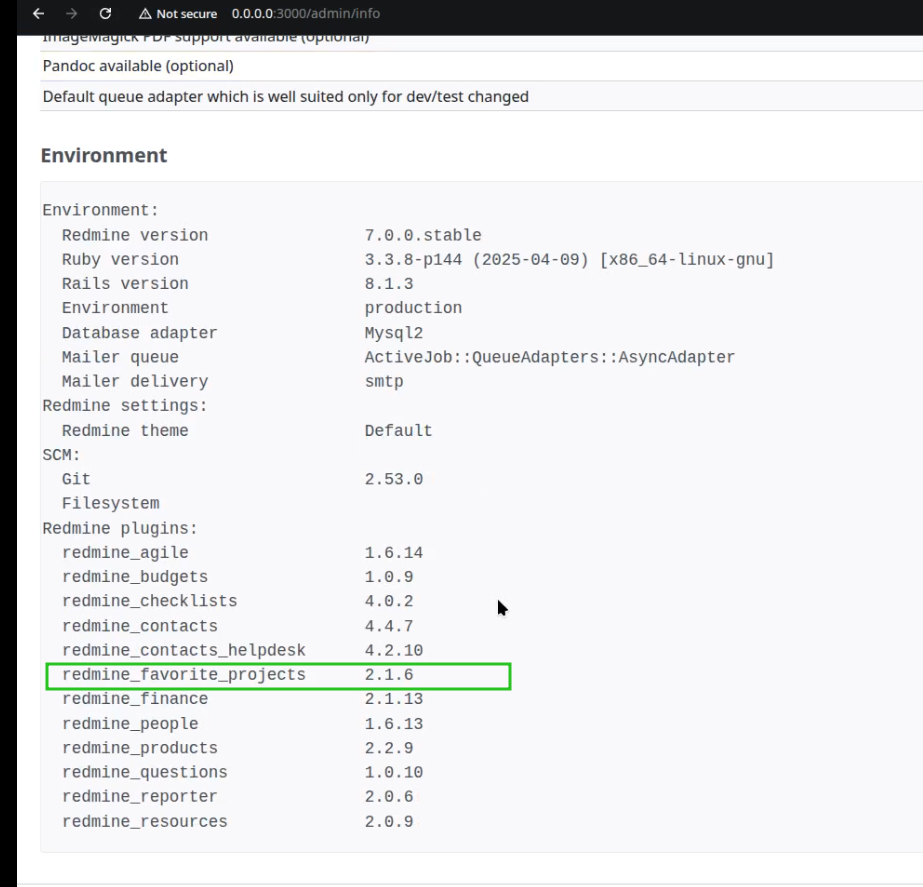Click the Not secure warning indicator
Screen dimensions: 923x887
(178, 14)
